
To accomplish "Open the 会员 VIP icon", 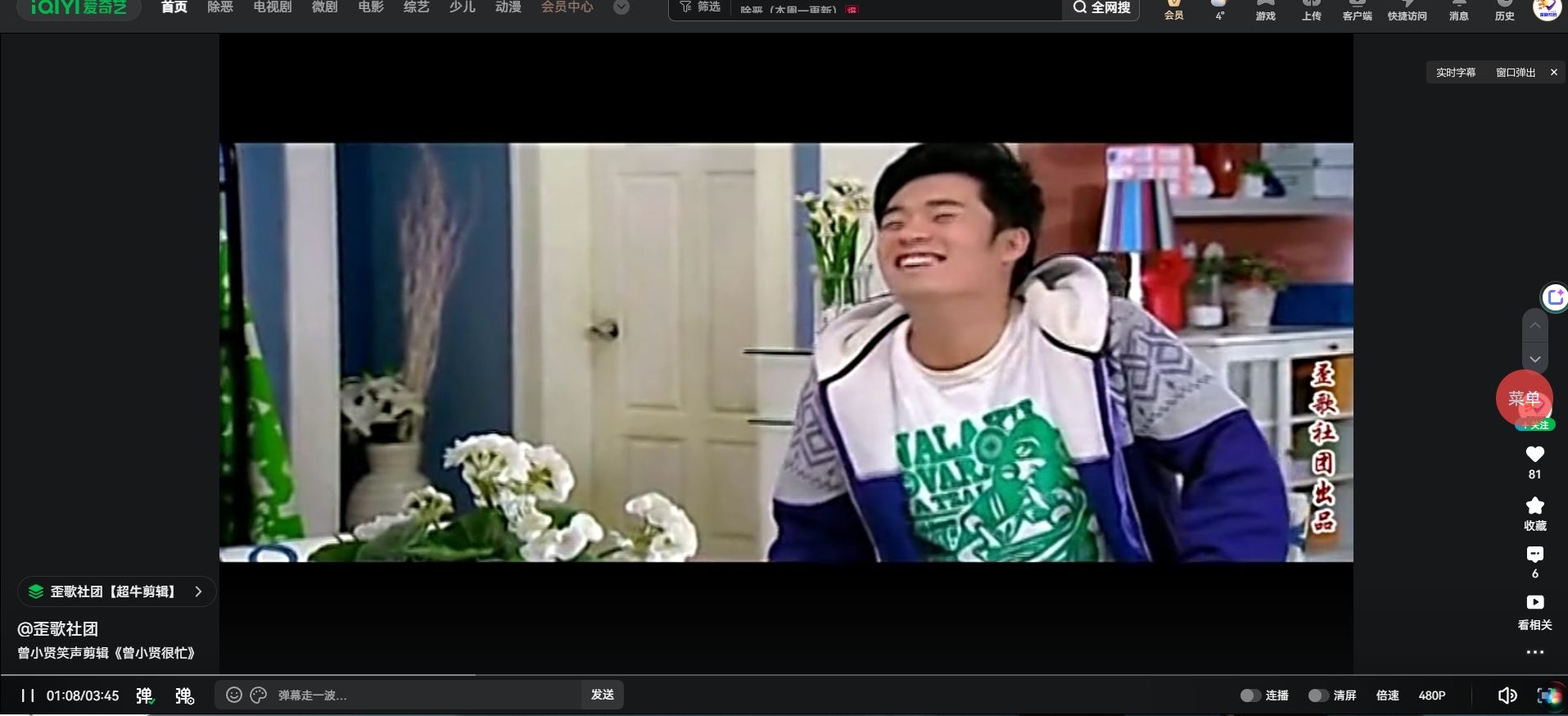I will (x=1174, y=9).
